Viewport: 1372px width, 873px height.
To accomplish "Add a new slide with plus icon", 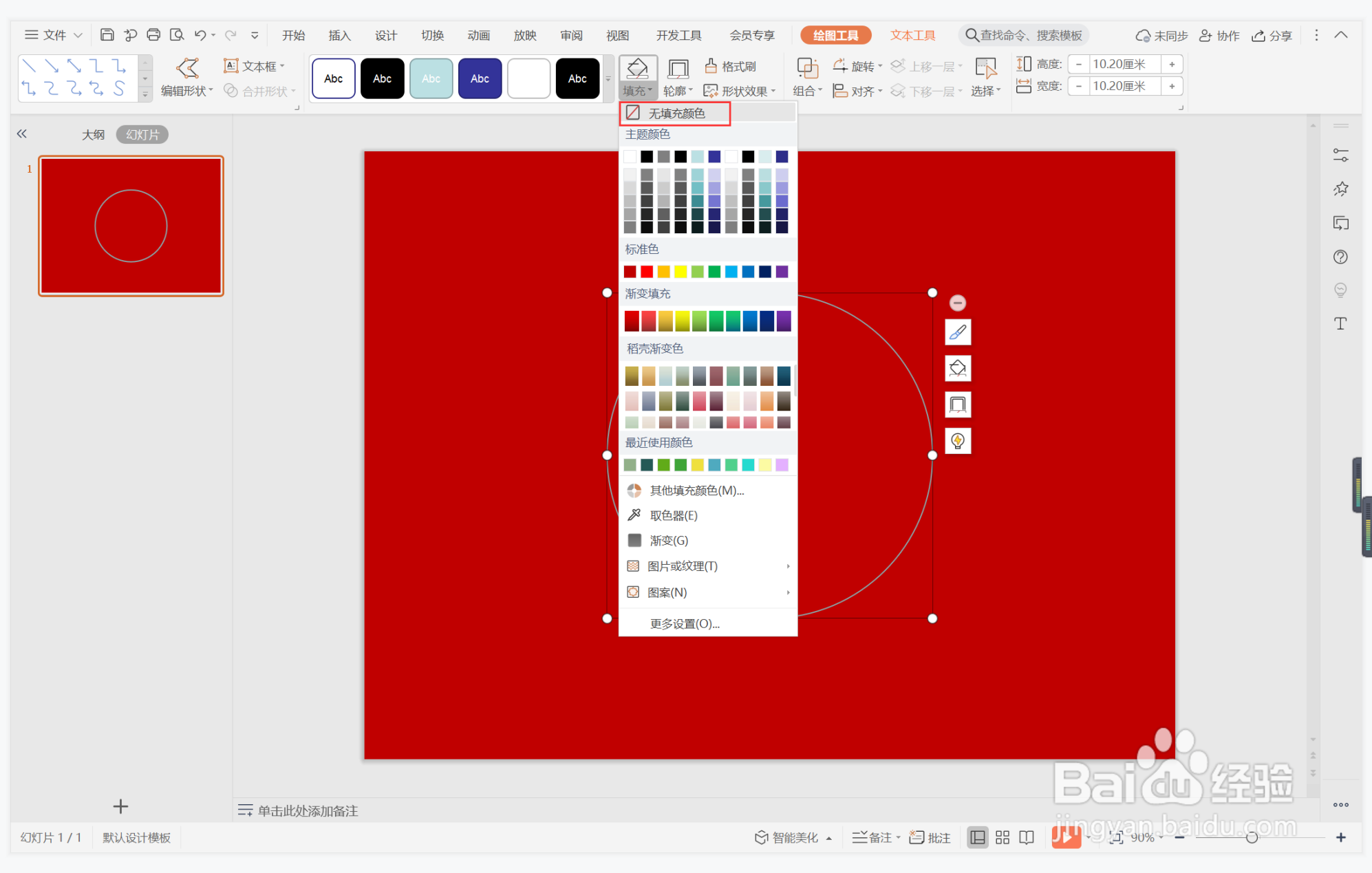I will (120, 806).
